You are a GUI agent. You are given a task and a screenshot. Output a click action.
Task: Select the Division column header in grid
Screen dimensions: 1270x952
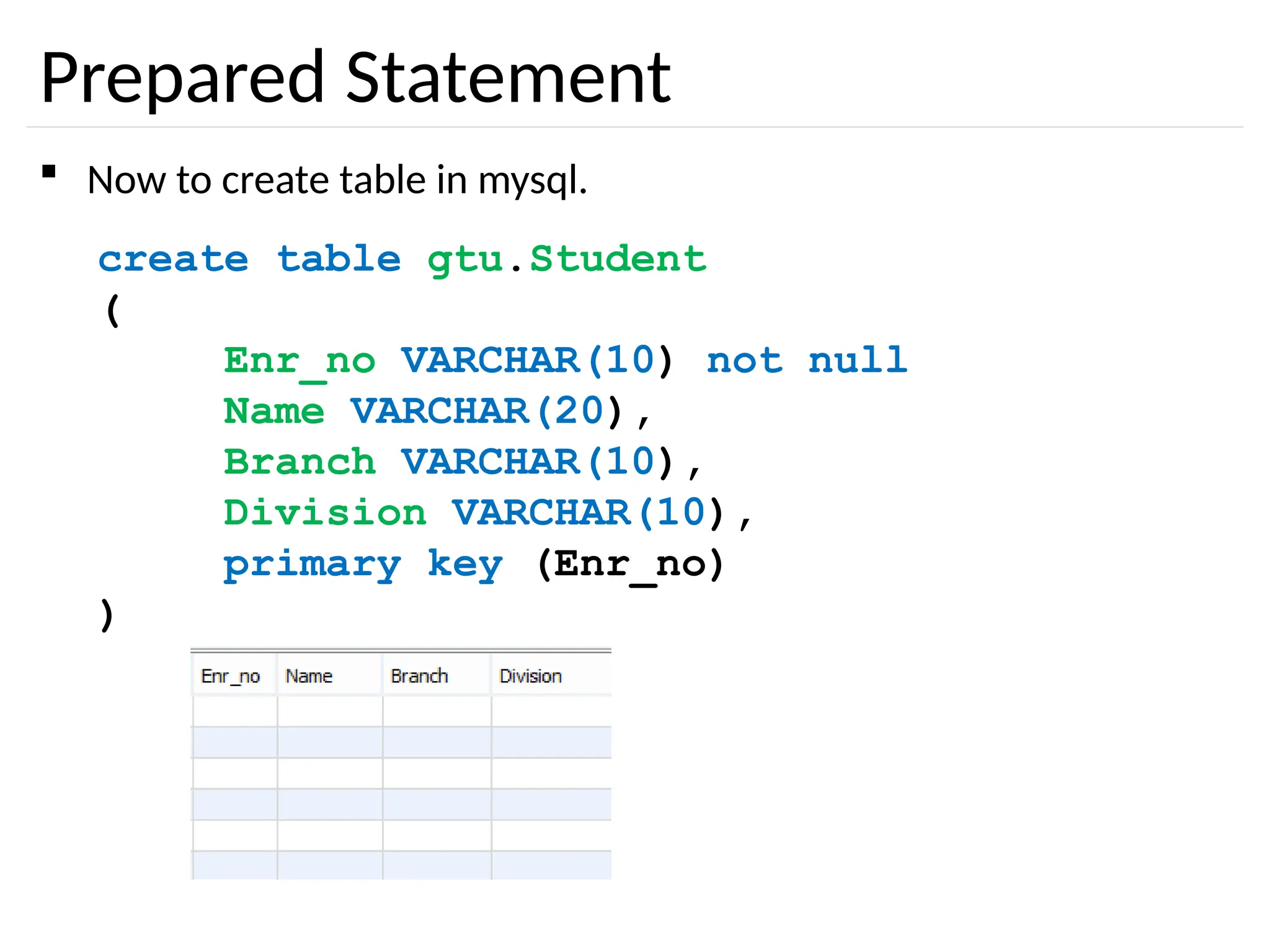pyautogui.click(x=531, y=676)
